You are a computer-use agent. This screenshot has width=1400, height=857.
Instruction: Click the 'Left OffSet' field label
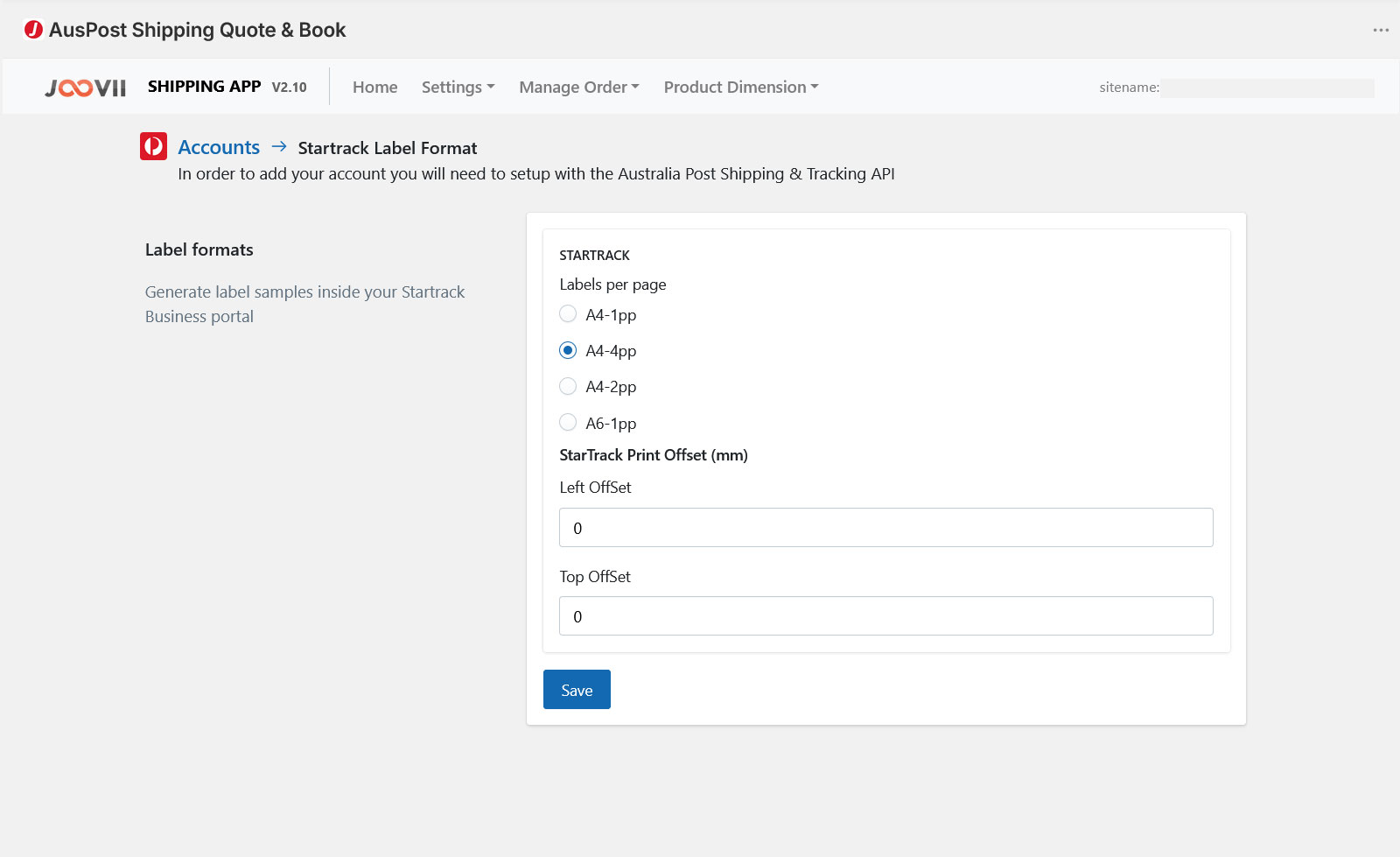coord(595,488)
